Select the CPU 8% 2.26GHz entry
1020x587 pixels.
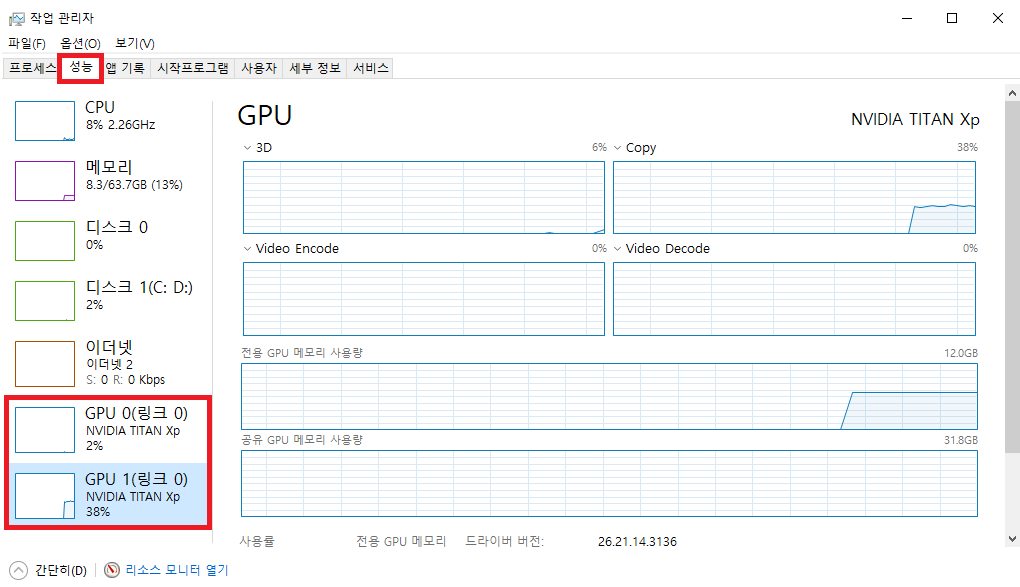(x=108, y=120)
